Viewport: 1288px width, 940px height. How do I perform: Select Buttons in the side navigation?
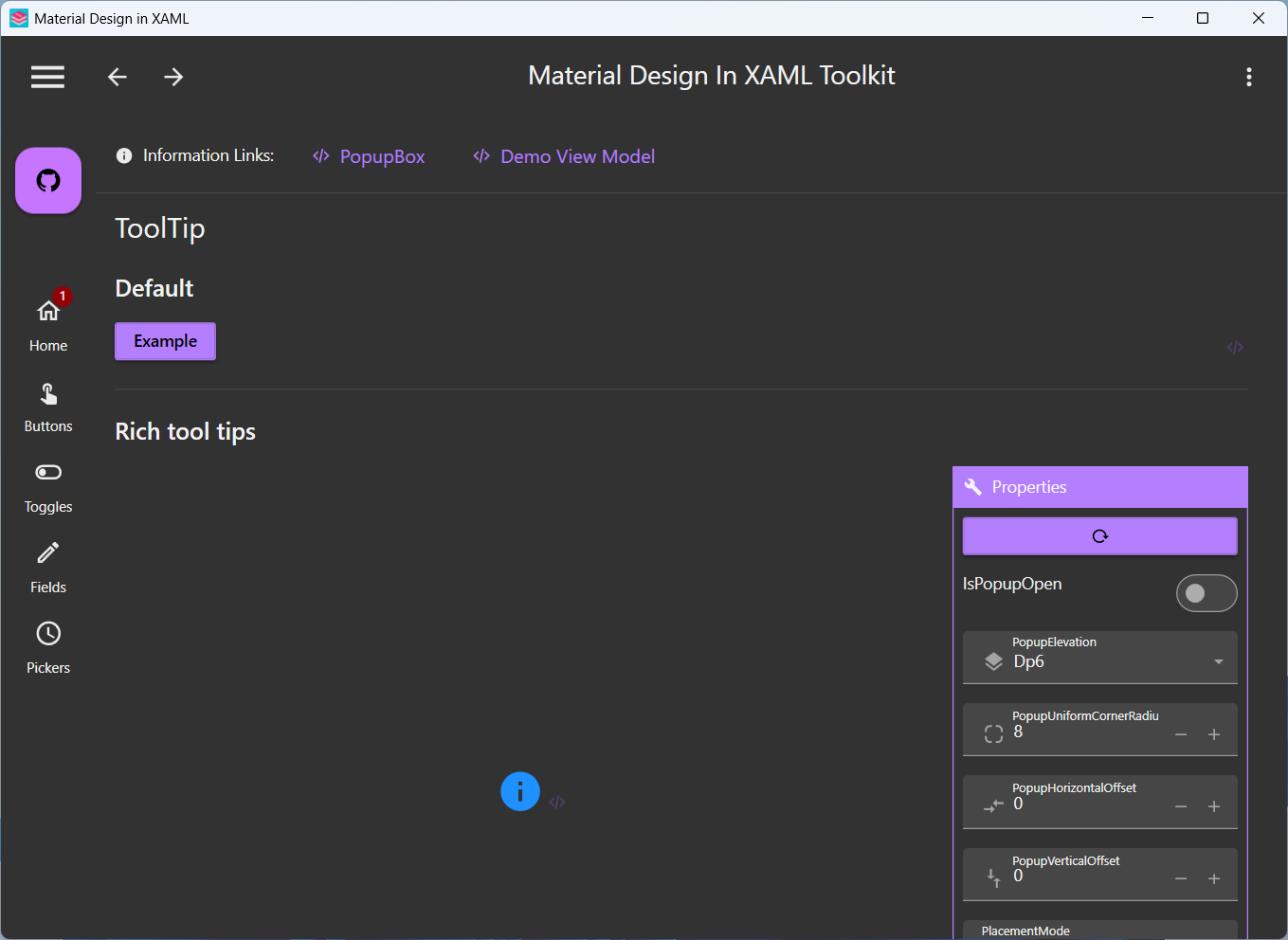48,408
